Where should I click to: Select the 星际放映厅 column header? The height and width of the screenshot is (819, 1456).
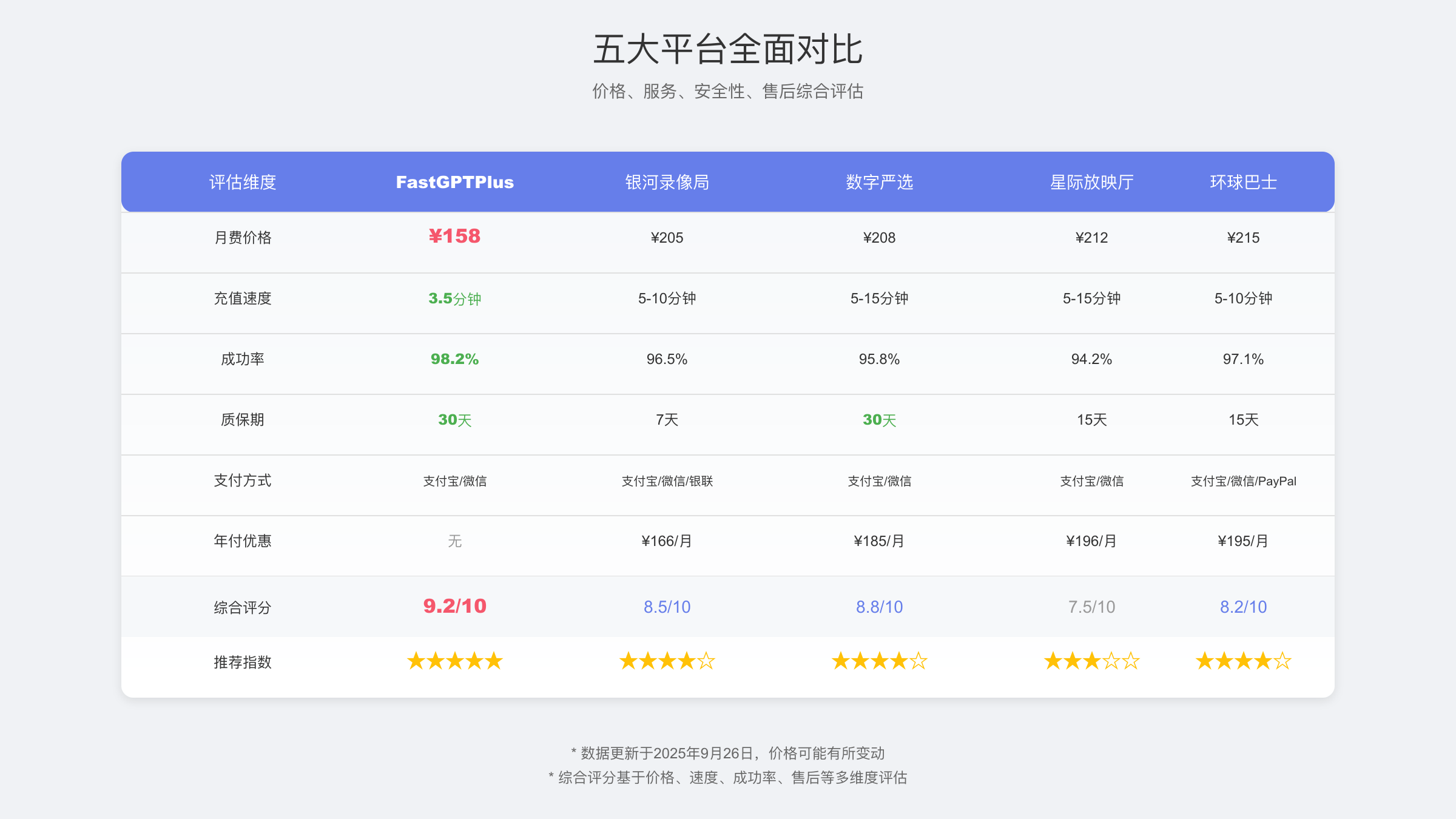coord(1091,182)
